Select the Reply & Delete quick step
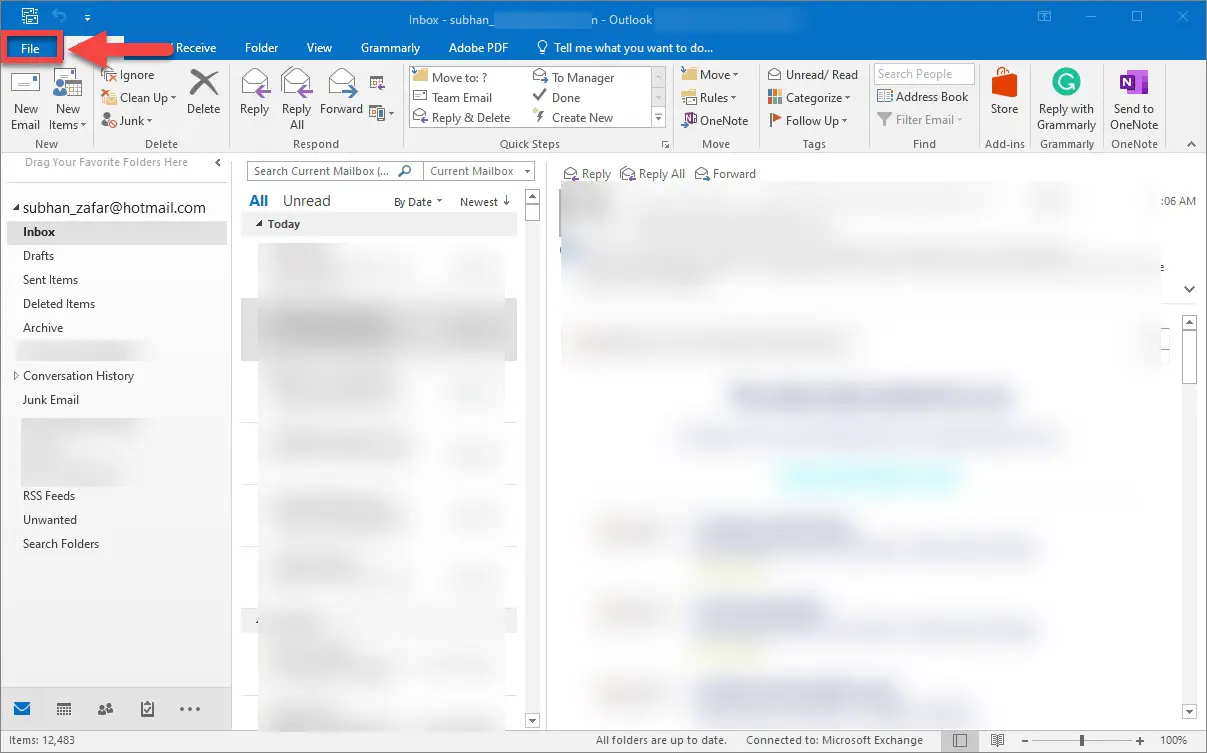This screenshot has width=1207, height=753. coord(470,117)
